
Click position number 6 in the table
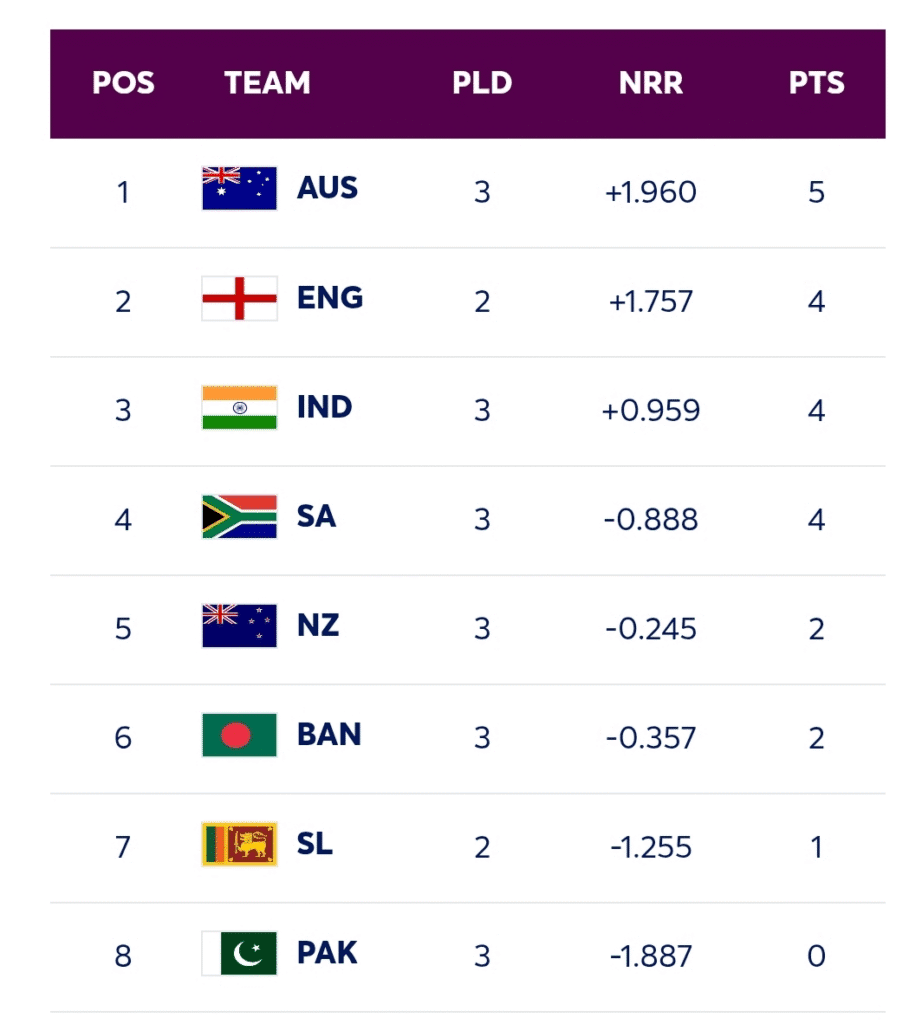click(x=123, y=738)
